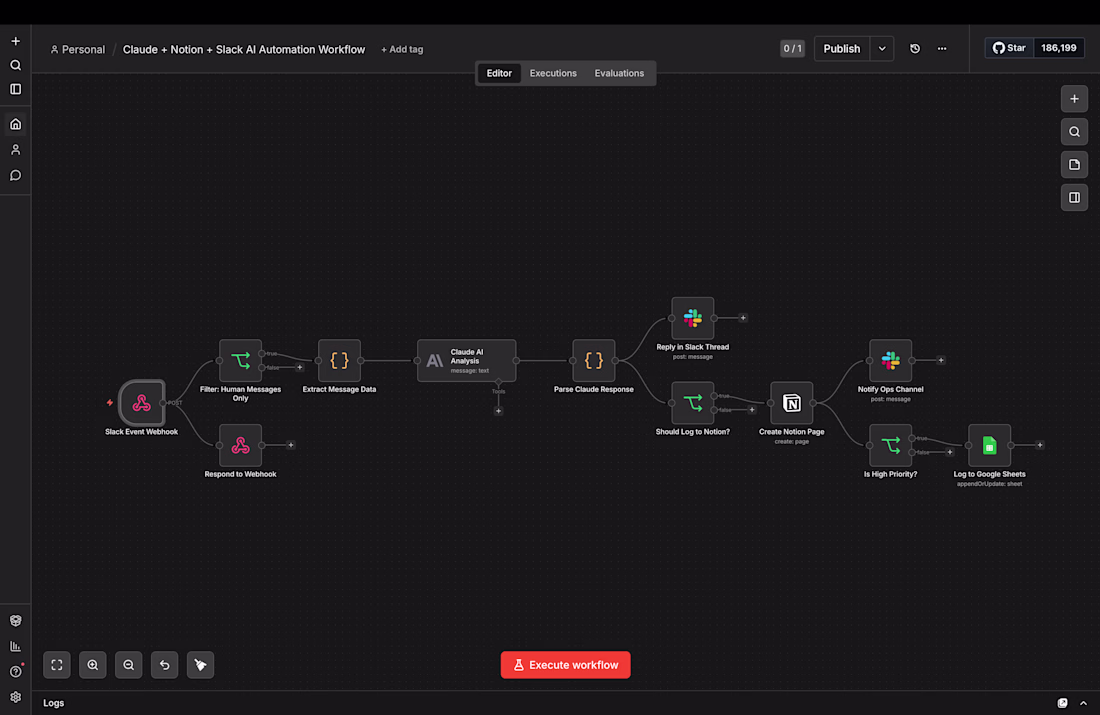Select the Parse Claude Response node

click(593, 361)
